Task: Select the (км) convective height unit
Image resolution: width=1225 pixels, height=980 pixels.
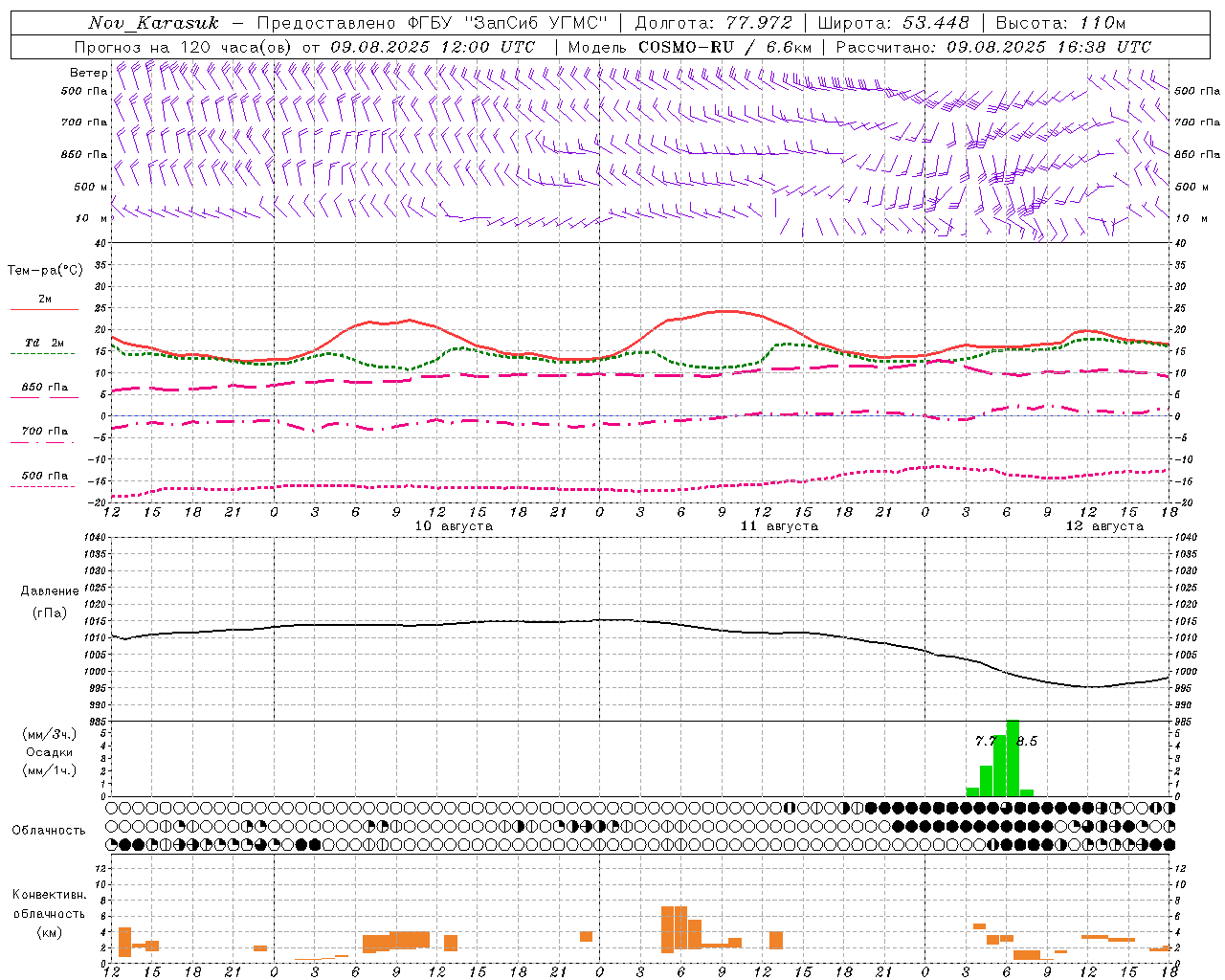Action: 49,932
